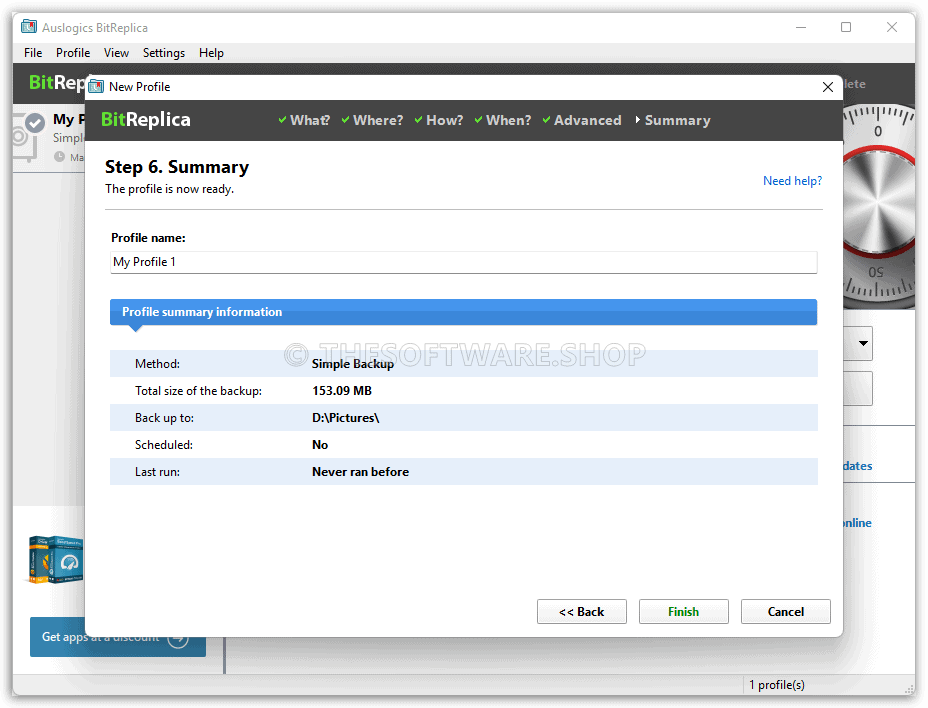Maximize the Auslogics BitReplica window
928x708 pixels.
tap(846, 27)
